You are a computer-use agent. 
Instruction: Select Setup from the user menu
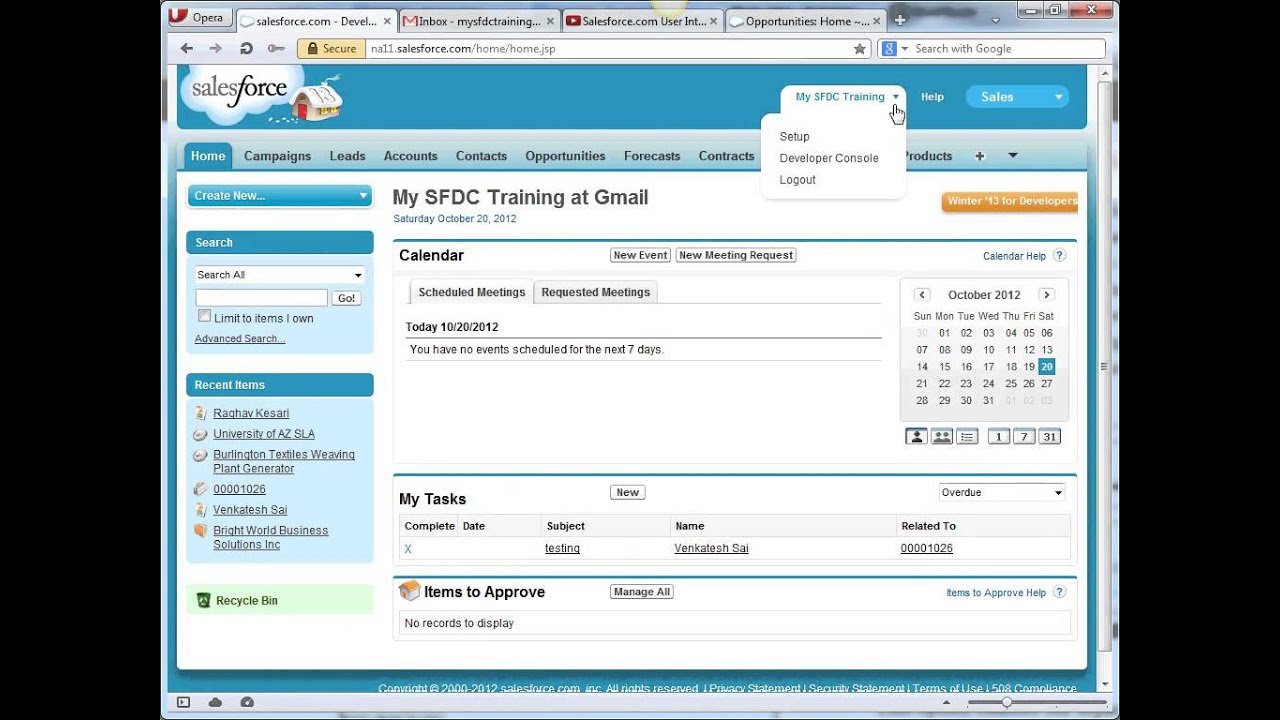tap(794, 137)
